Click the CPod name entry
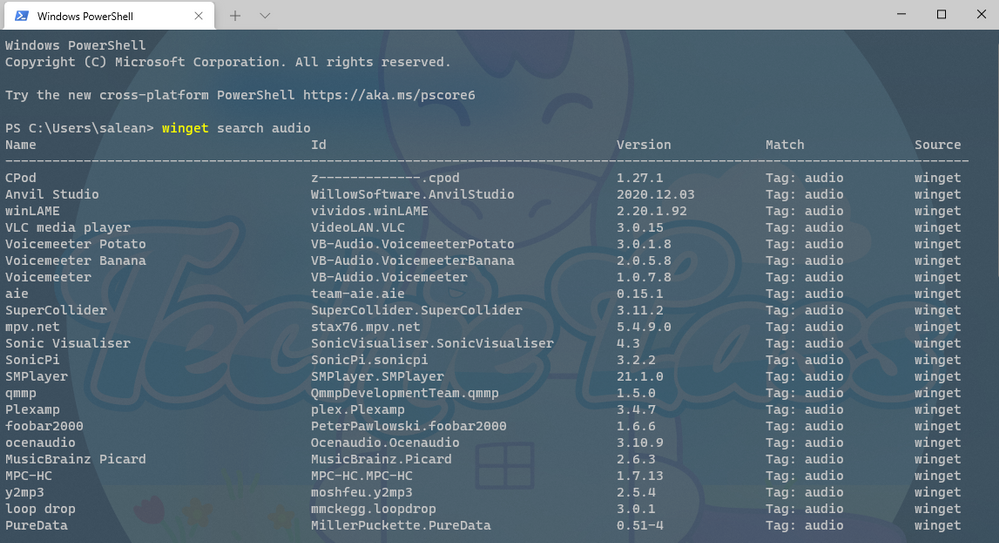This screenshot has width=999, height=543. tap(21, 178)
